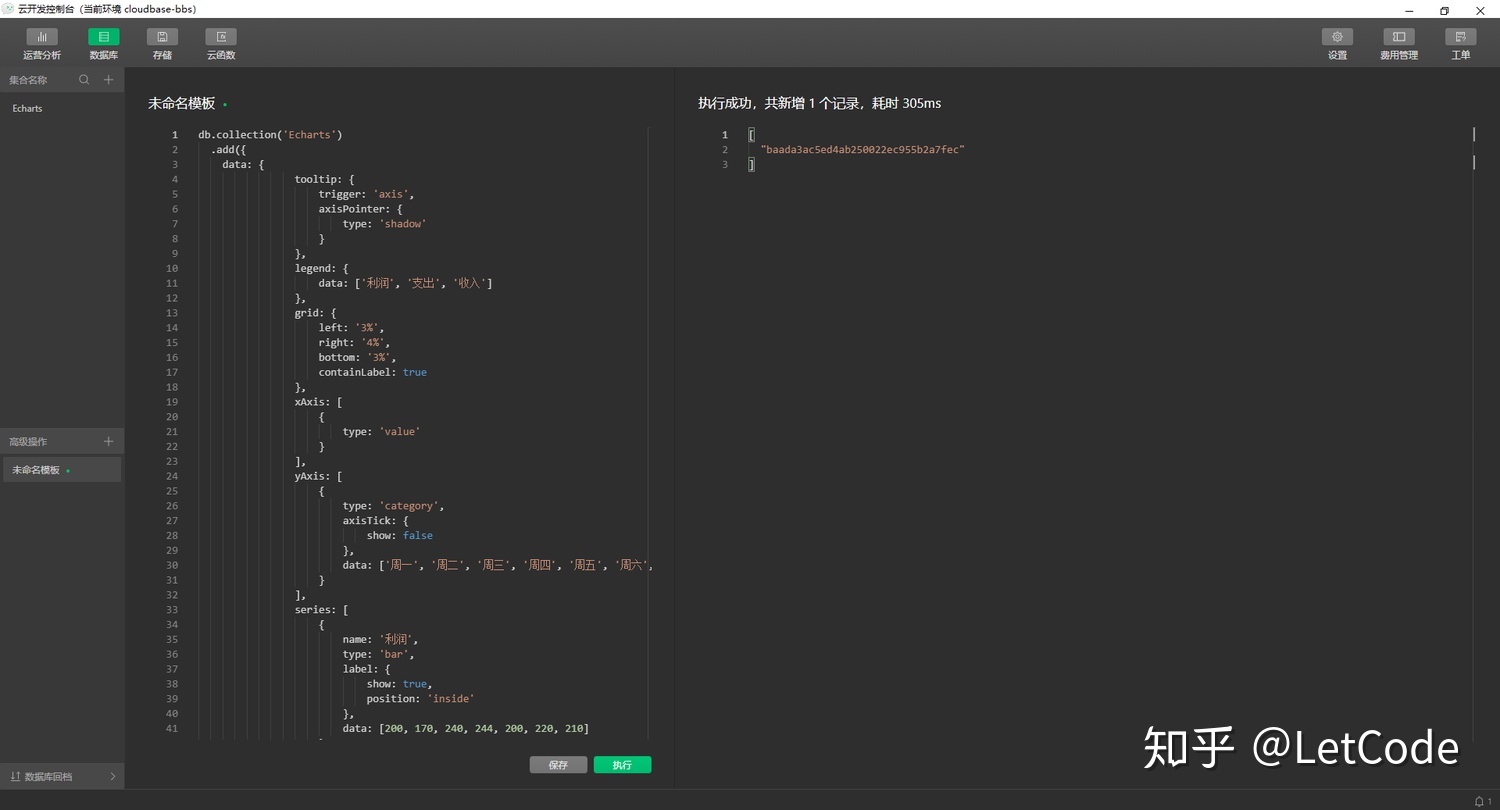
Task: Click the type: 'category' code line
Action: tap(393, 506)
